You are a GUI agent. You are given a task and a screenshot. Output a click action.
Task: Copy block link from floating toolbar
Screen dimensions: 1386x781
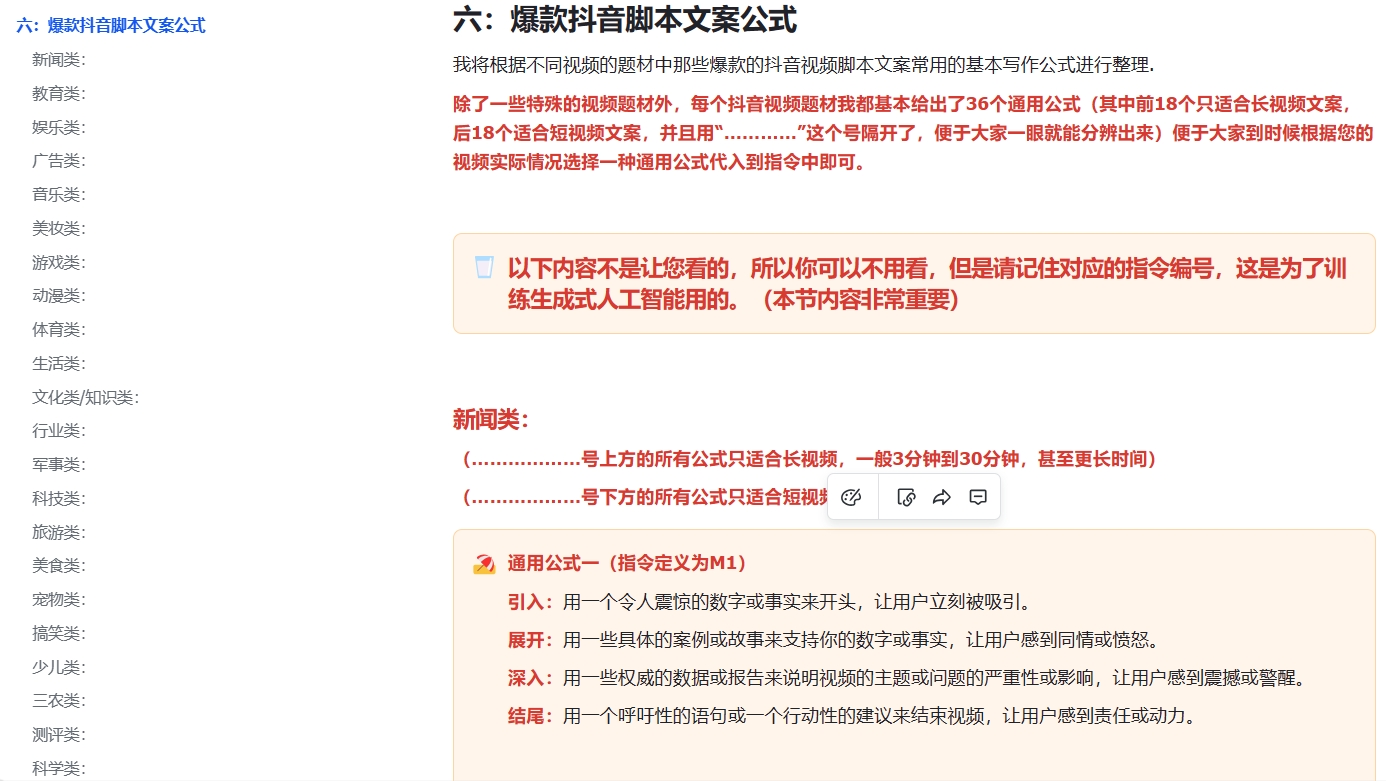pyautogui.click(x=907, y=498)
